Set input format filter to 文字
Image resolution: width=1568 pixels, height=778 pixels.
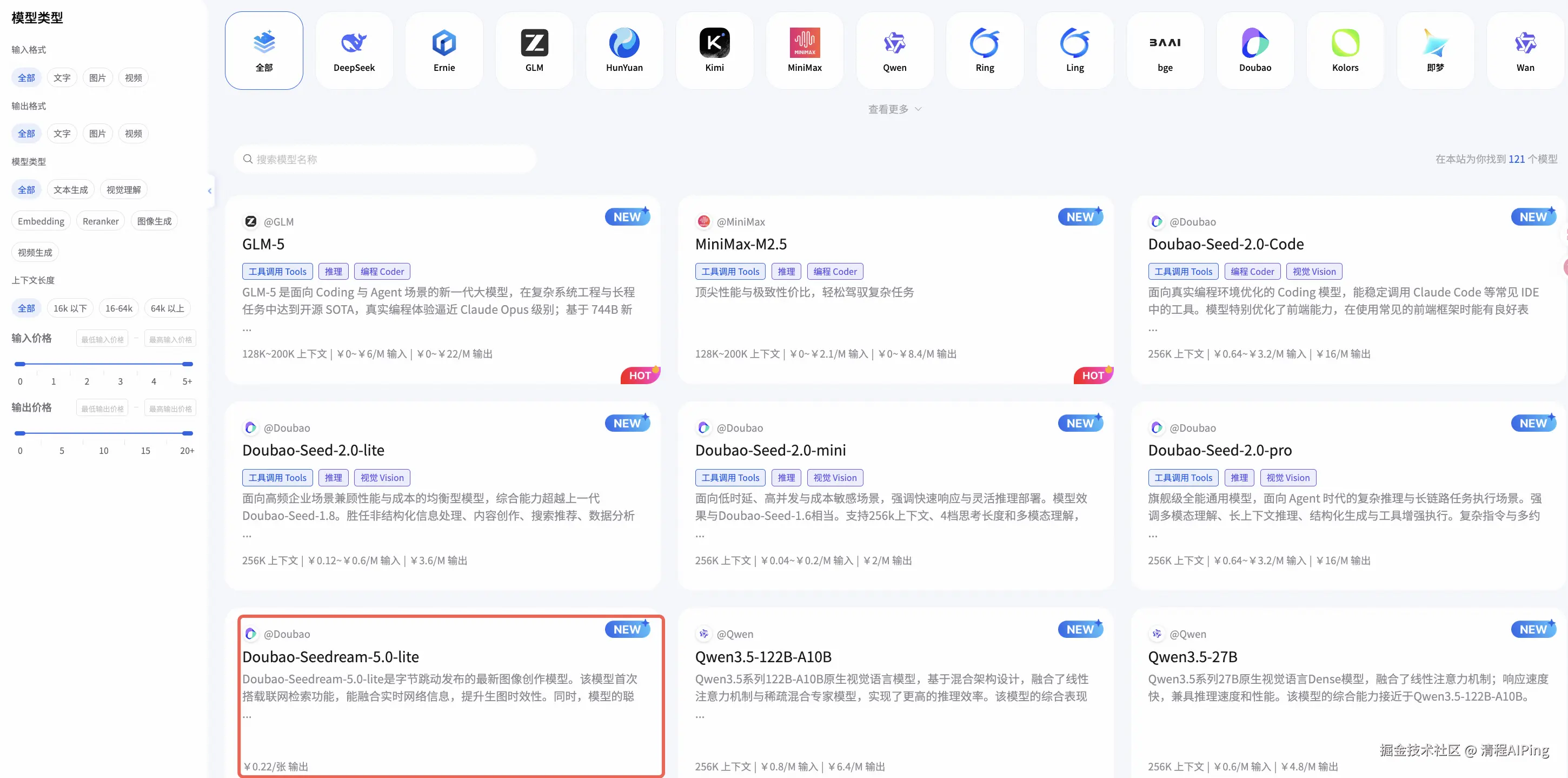tap(62, 77)
